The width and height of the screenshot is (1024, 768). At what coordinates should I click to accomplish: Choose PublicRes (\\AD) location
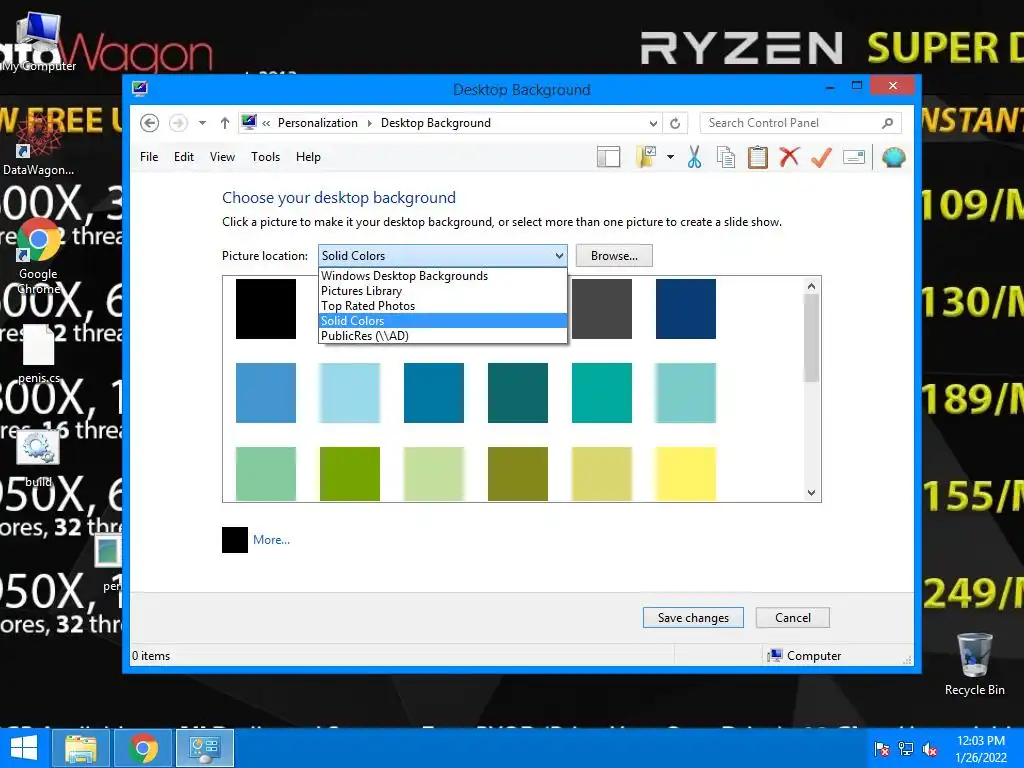pyautogui.click(x=443, y=336)
